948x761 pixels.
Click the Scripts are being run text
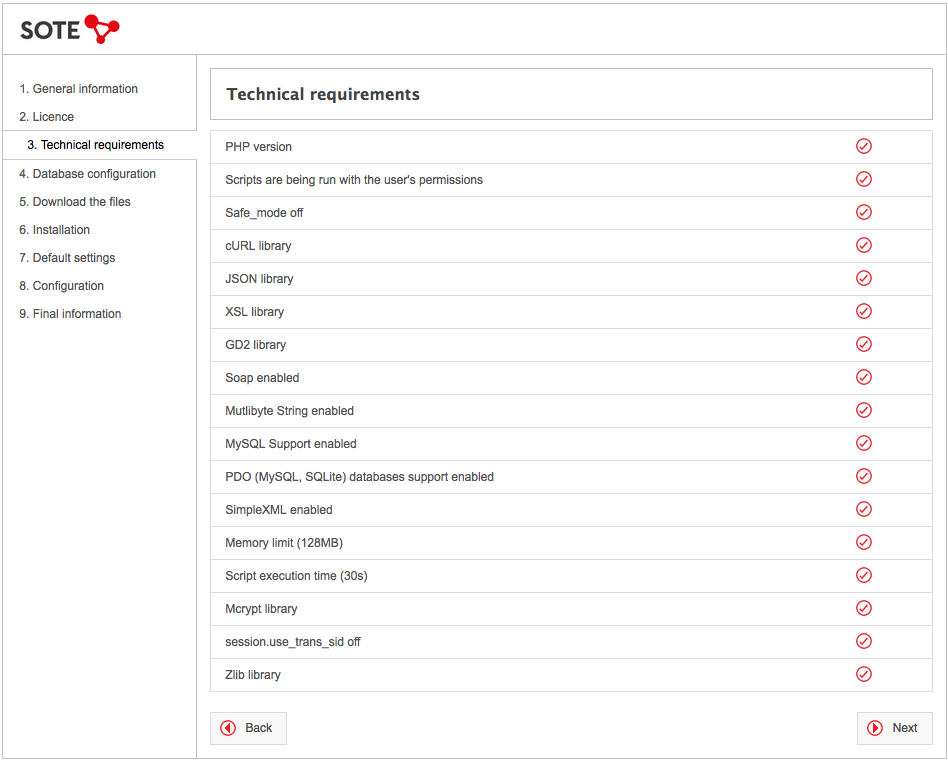(x=354, y=180)
